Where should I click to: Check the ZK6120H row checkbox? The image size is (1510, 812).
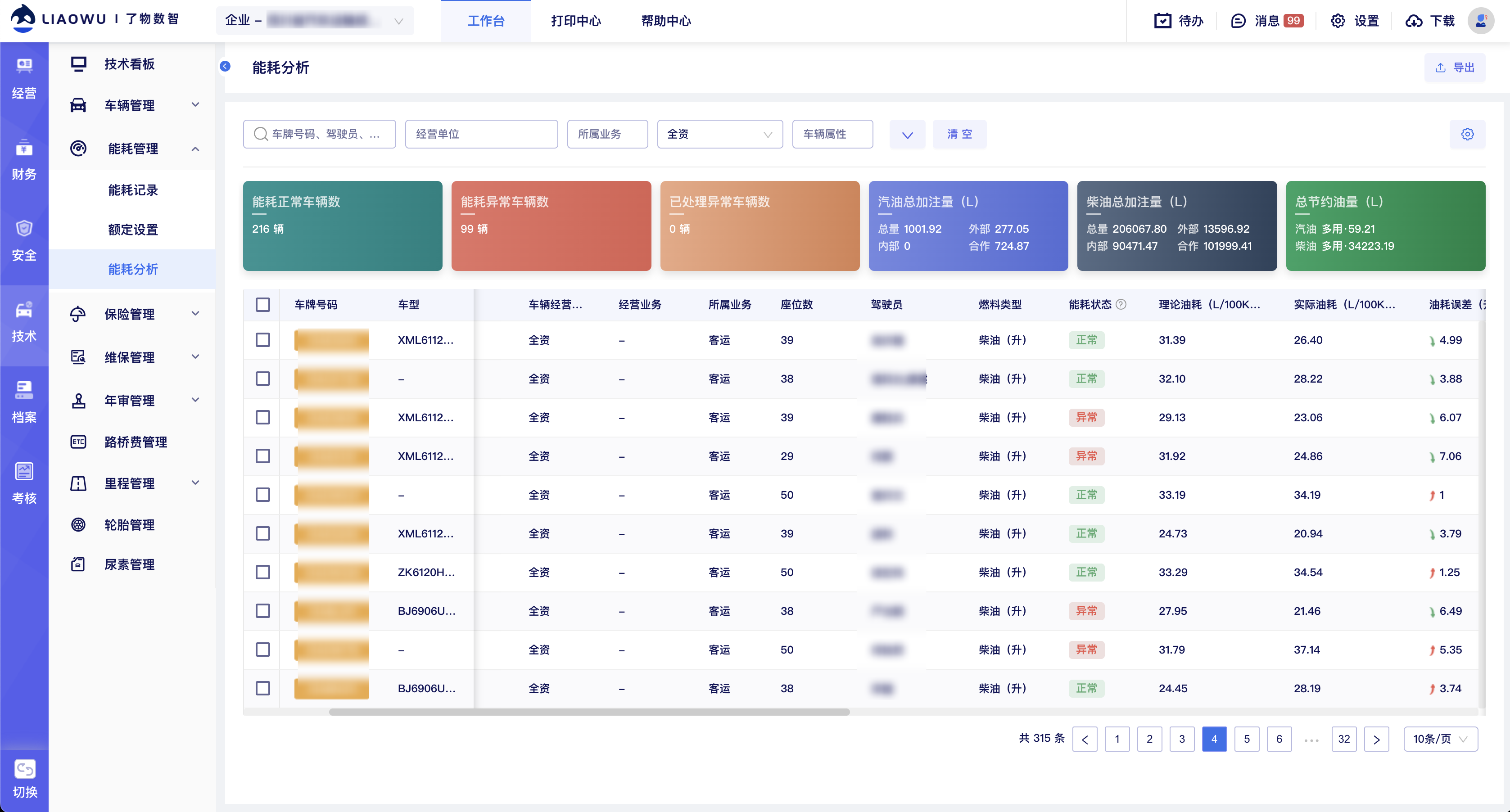(262, 572)
